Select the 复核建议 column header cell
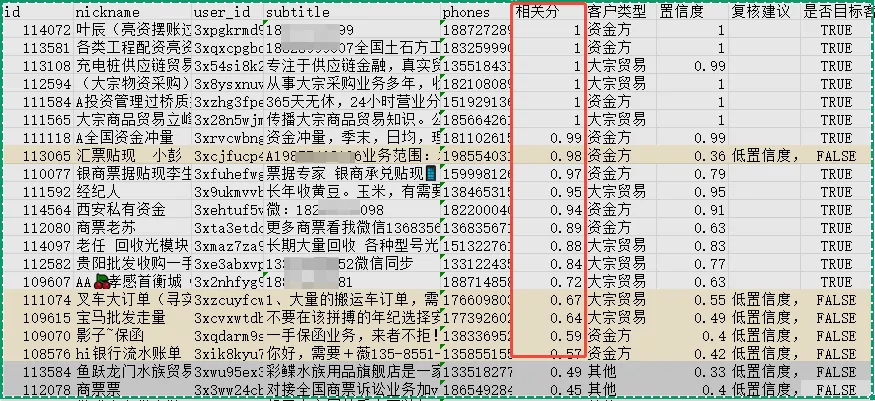Image resolution: width=875 pixels, height=401 pixels. (x=765, y=12)
